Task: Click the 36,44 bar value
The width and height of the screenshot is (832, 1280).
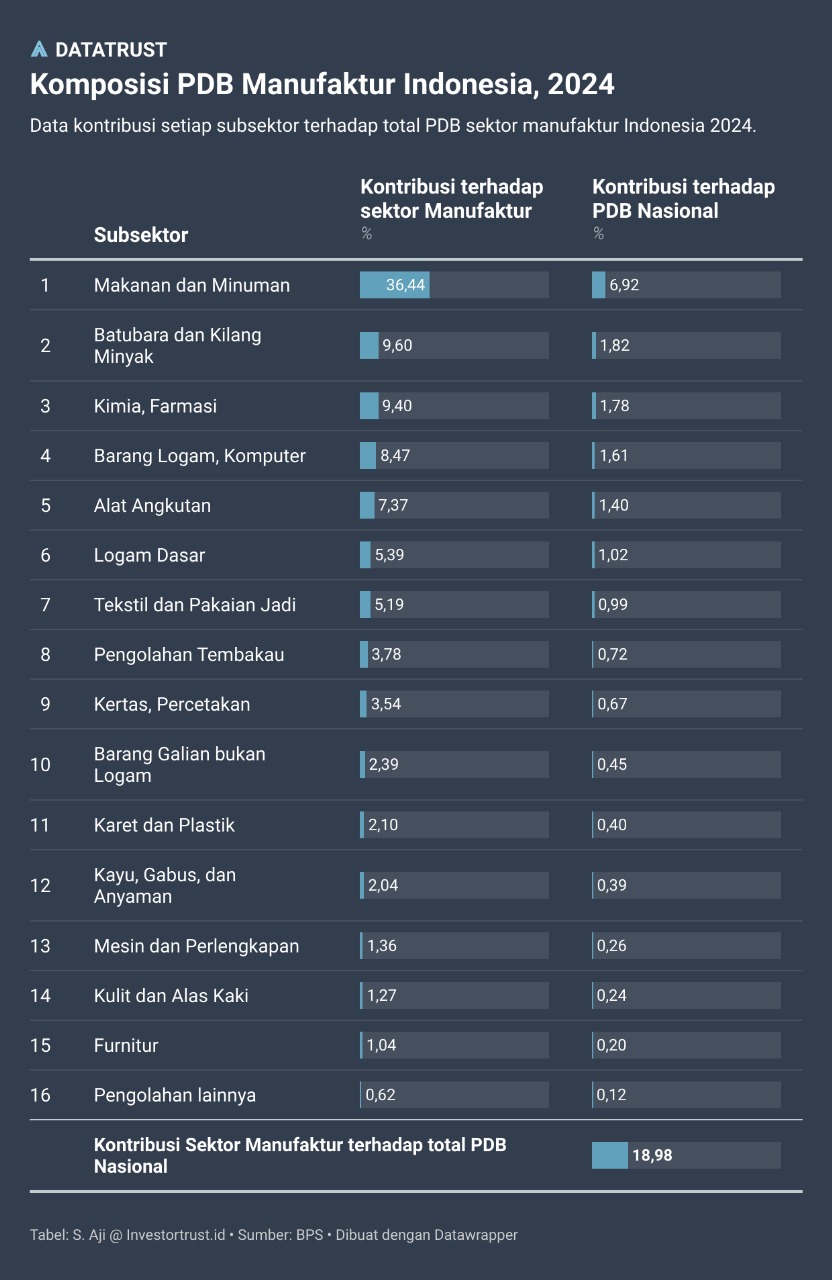Action: [x=406, y=285]
